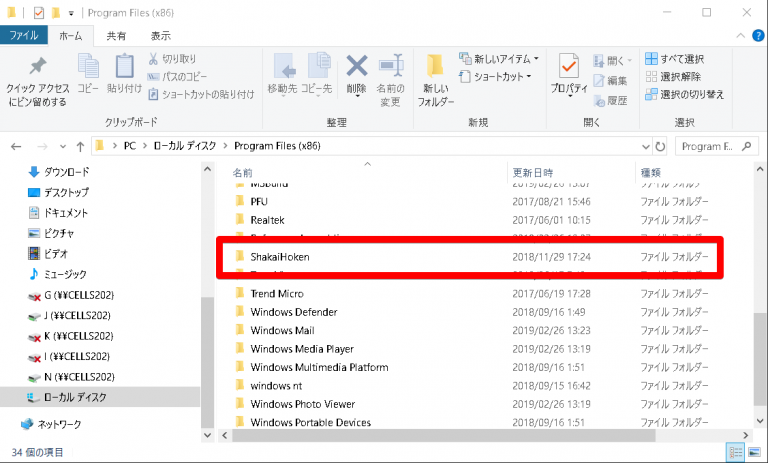Sort by Date modified (更新日時) column

coord(532,172)
